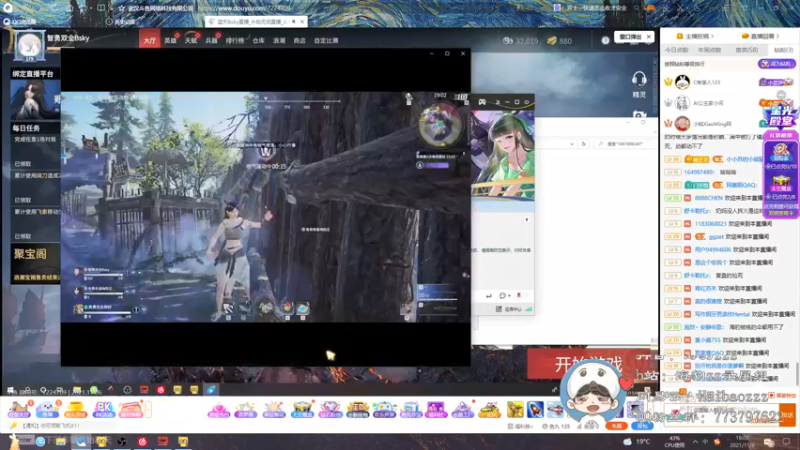The image size is (800, 450).
Task: Click the player avatar 智勇双全Bsky
Action: pos(29,46)
